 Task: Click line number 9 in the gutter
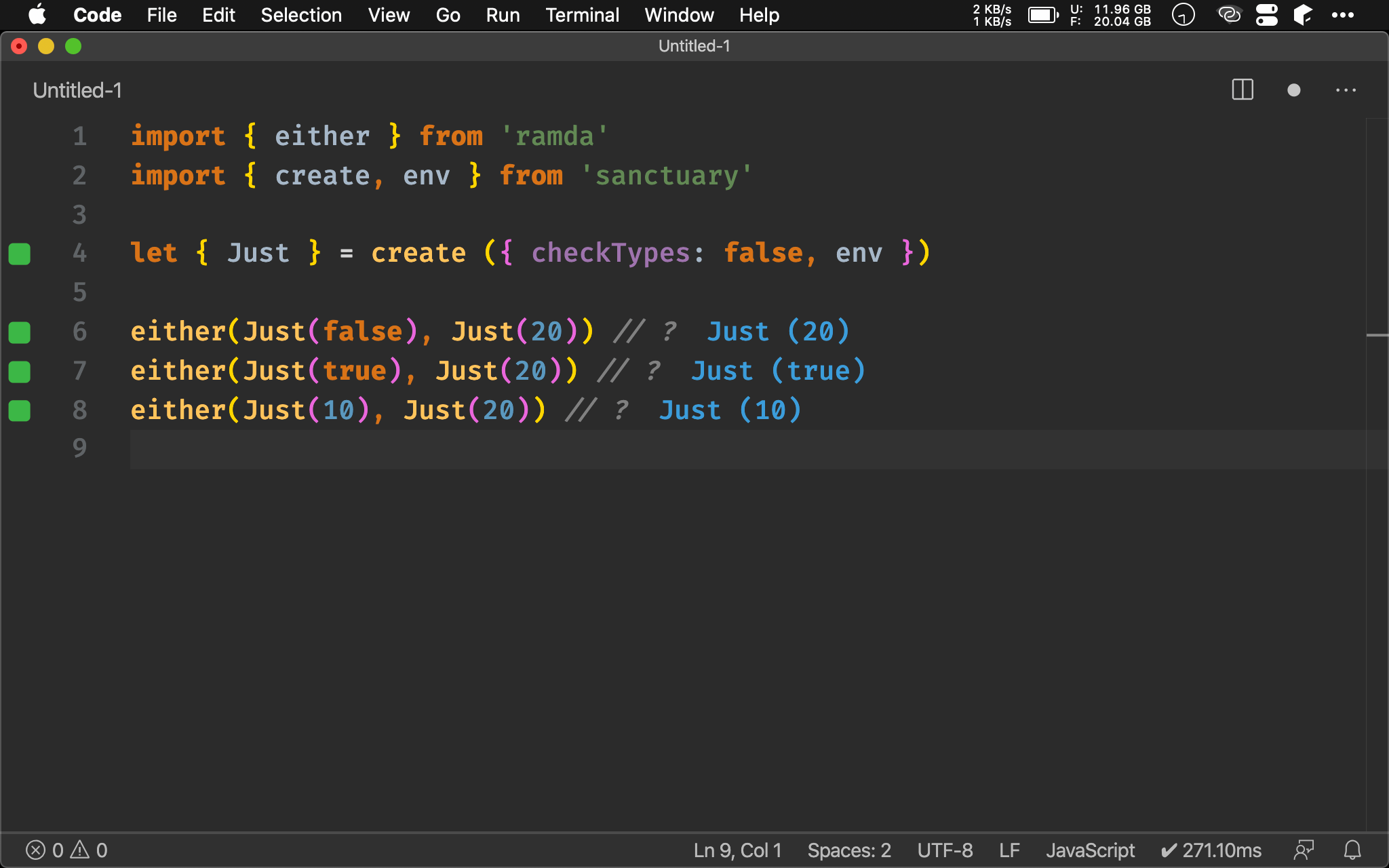(x=80, y=448)
